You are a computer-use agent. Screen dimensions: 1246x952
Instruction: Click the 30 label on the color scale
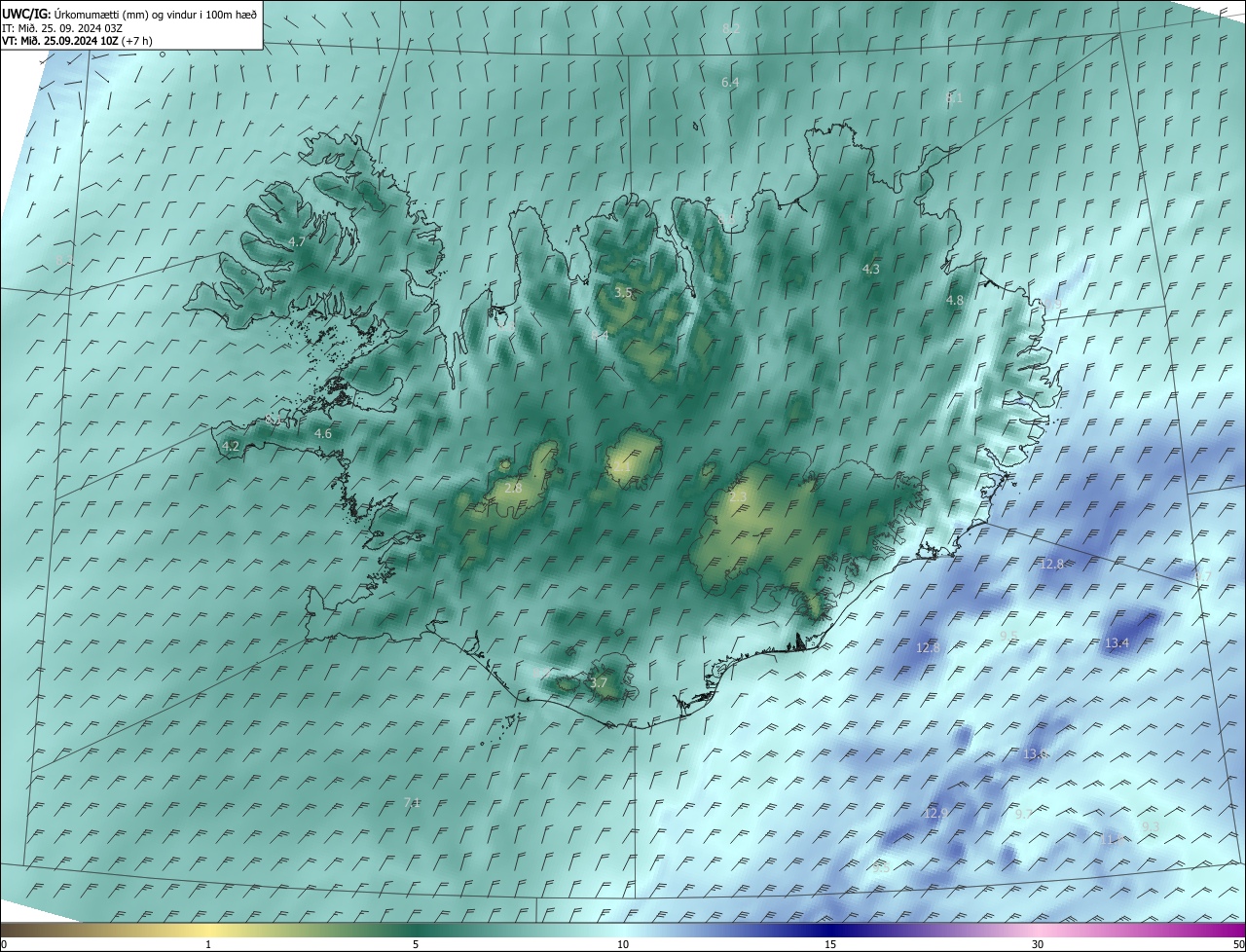pos(1038,944)
